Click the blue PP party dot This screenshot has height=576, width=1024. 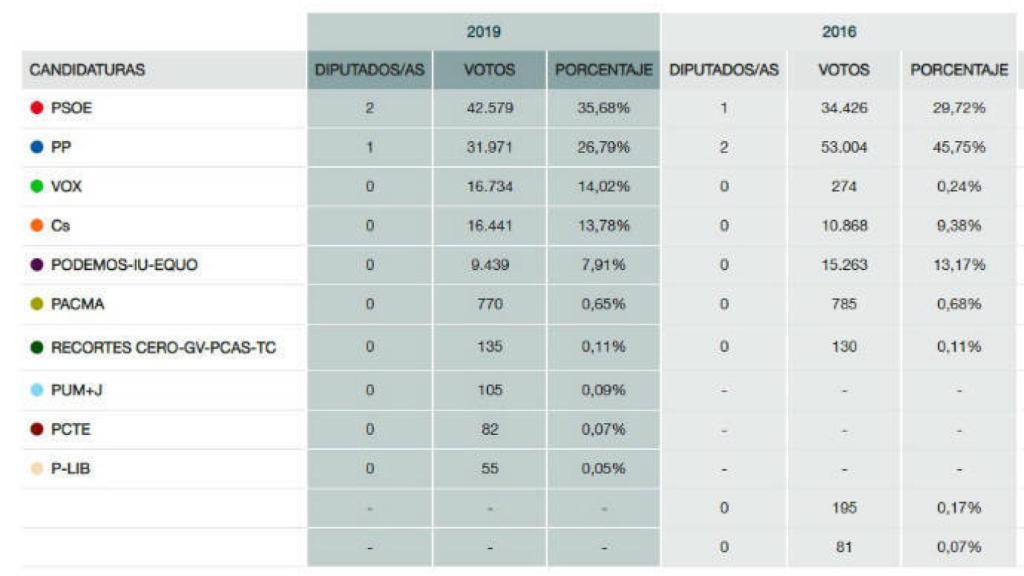[37, 147]
